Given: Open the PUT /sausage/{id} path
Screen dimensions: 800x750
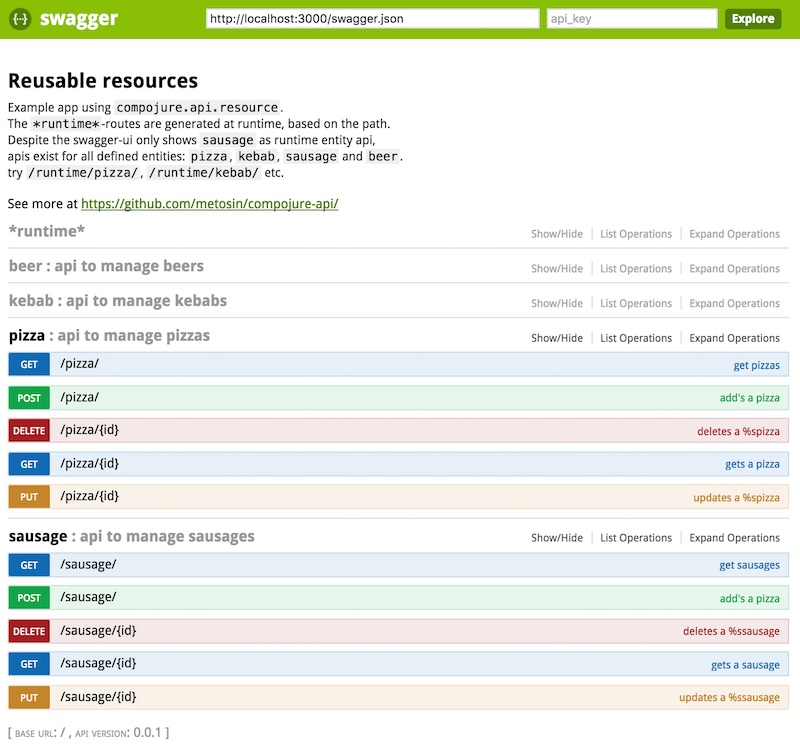Looking at the screenshot, I should click(x=98, y=697).
